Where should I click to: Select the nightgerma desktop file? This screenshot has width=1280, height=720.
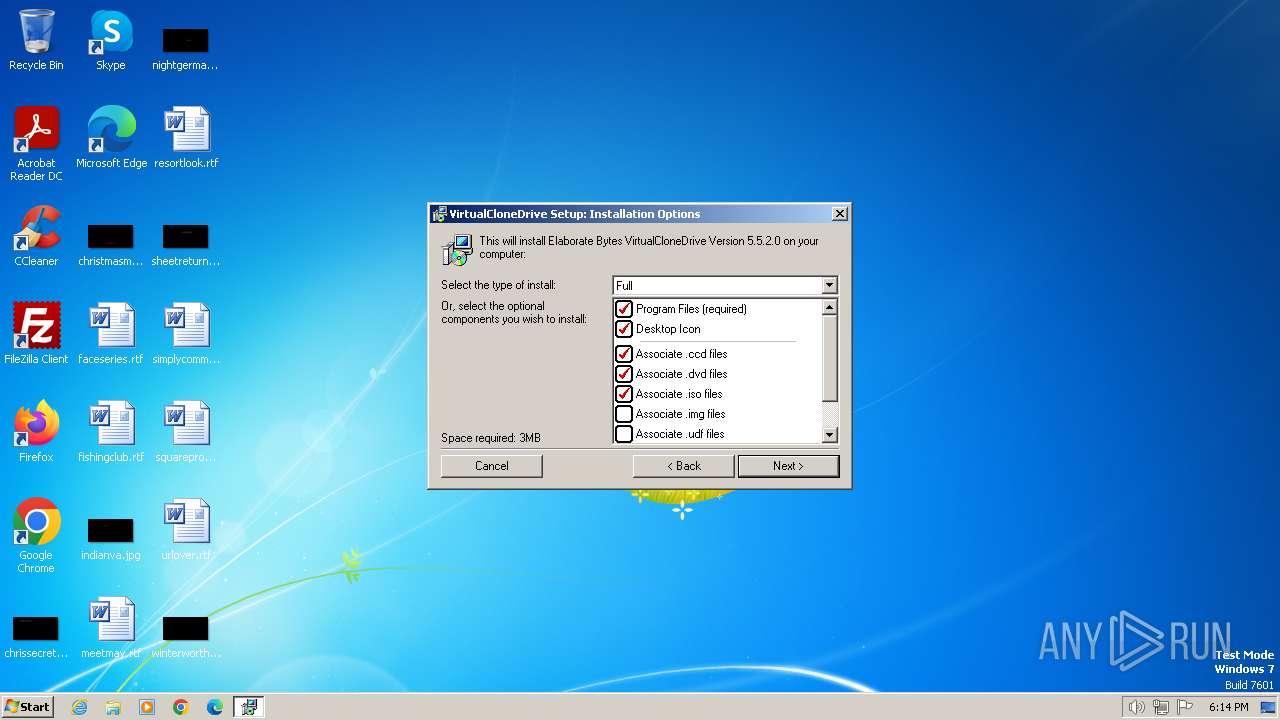click(186, 48)
